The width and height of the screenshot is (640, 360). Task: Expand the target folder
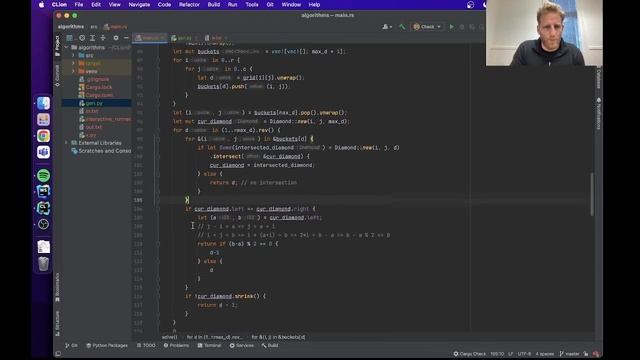[73, 63]
